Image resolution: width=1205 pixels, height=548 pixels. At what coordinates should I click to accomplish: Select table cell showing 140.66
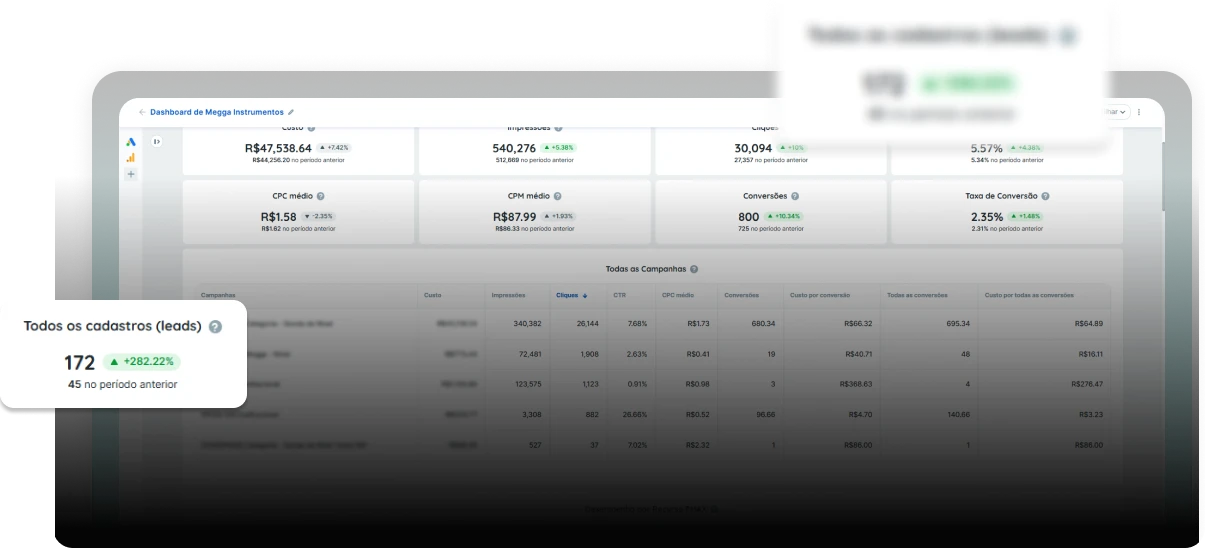(957, 414)
